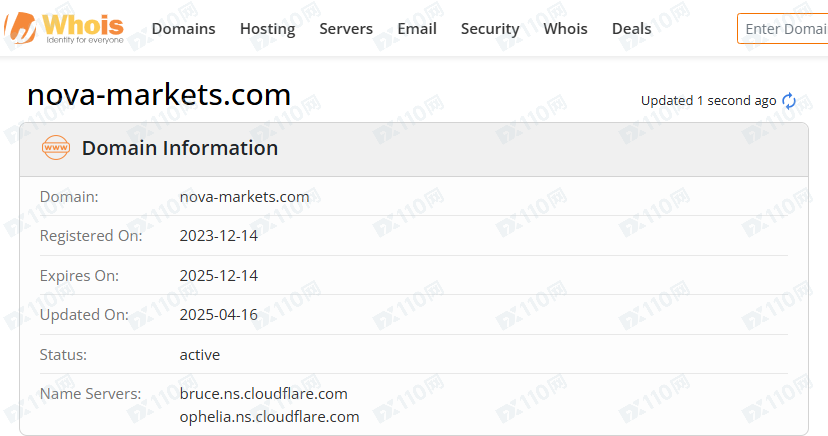Click the Enter Domain search field
Viewport: 828px width, 436px height.
pos(784,29)
